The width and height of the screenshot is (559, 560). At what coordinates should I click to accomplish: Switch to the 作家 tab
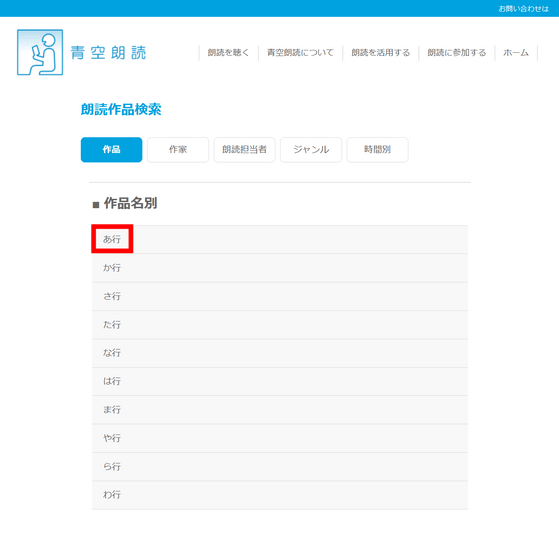[178, 150]
